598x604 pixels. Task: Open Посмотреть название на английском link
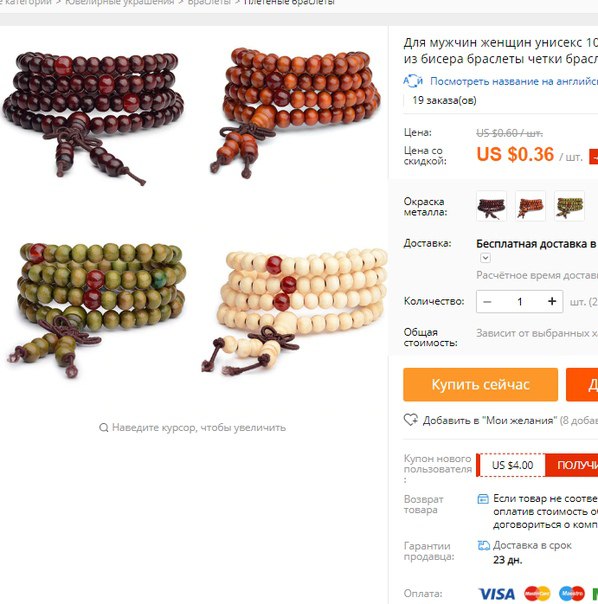pyautogui.click(x=514, y=81)
